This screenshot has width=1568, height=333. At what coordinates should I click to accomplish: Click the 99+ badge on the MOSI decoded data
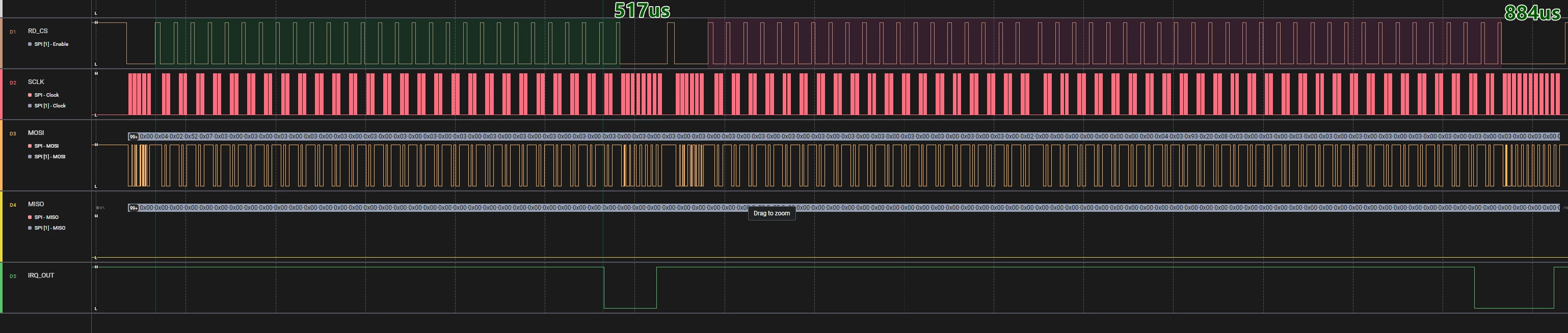click(134, 137)
